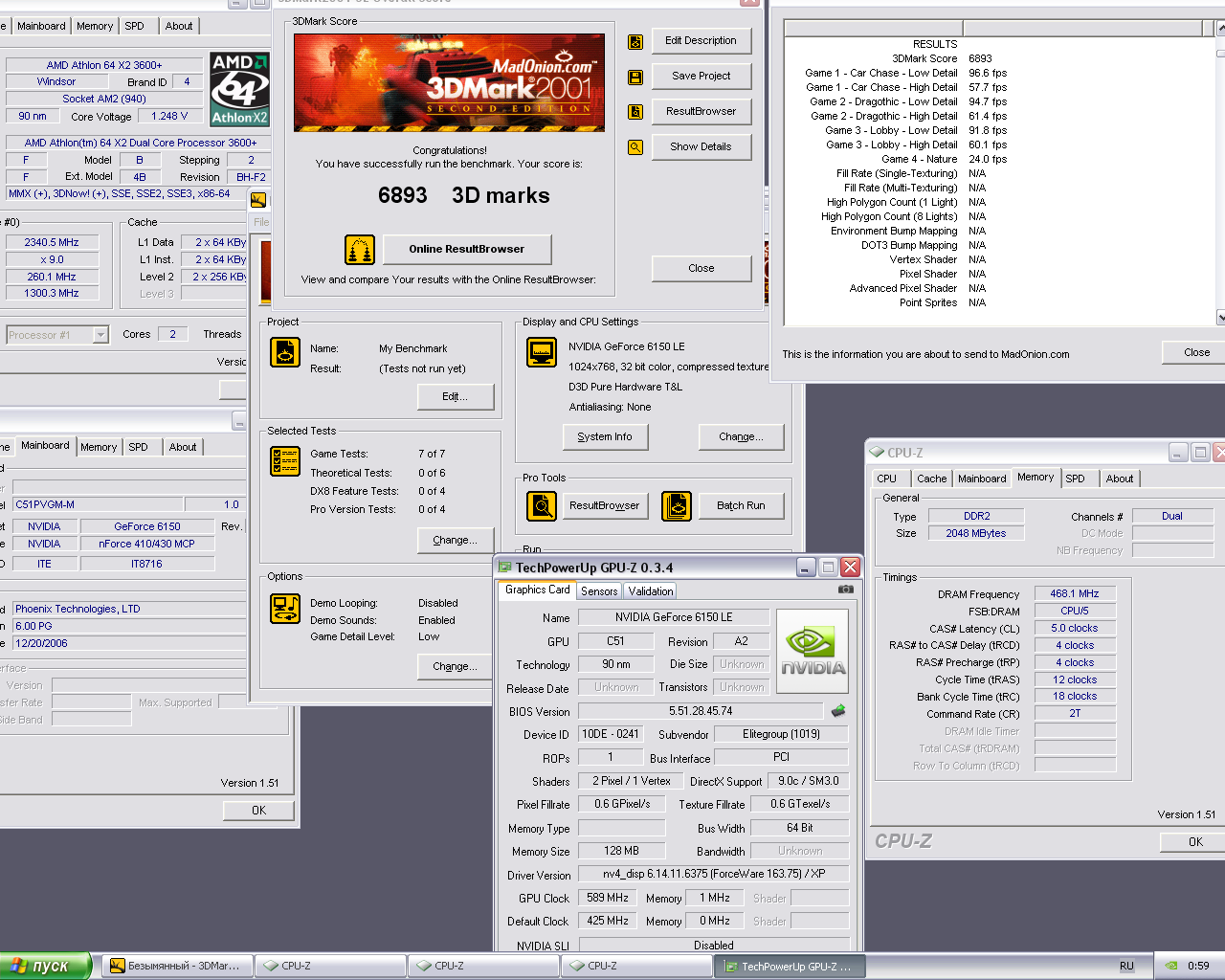Click the AMD 64 Athlon X2 logo
Image resolution: width=1225 pixels, height=980 pixels.
[x=240, y=89]
